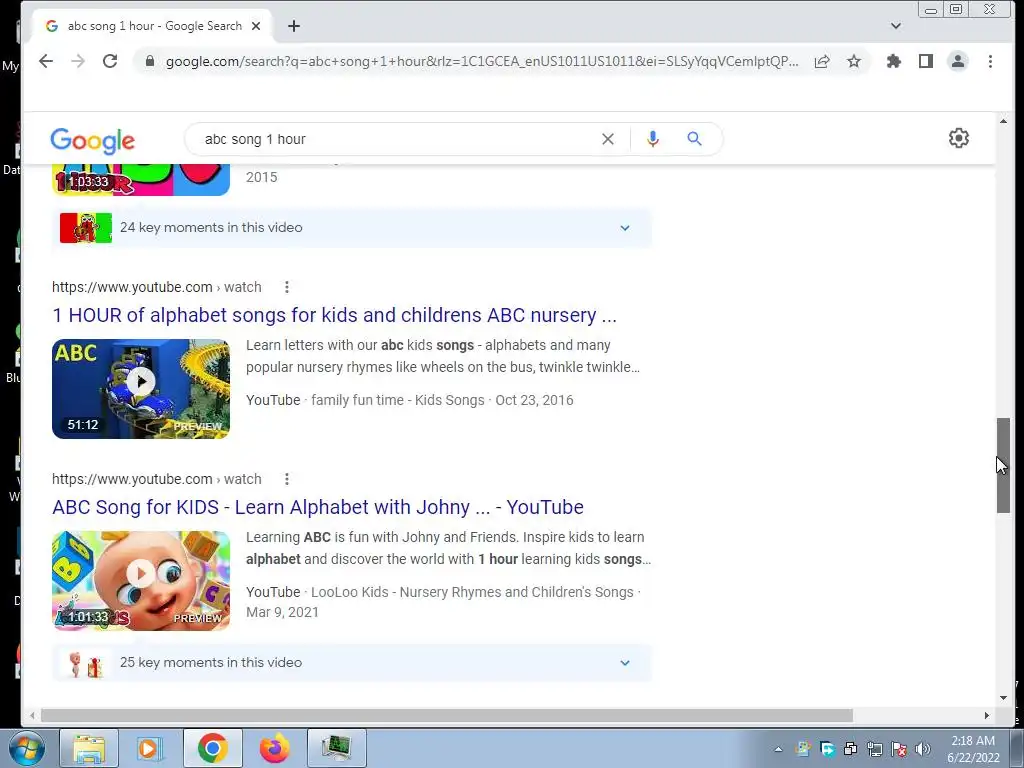Open File Explorer from the taskbar
This screenshot has height=768, width=1024.
(x=89, y=748)
